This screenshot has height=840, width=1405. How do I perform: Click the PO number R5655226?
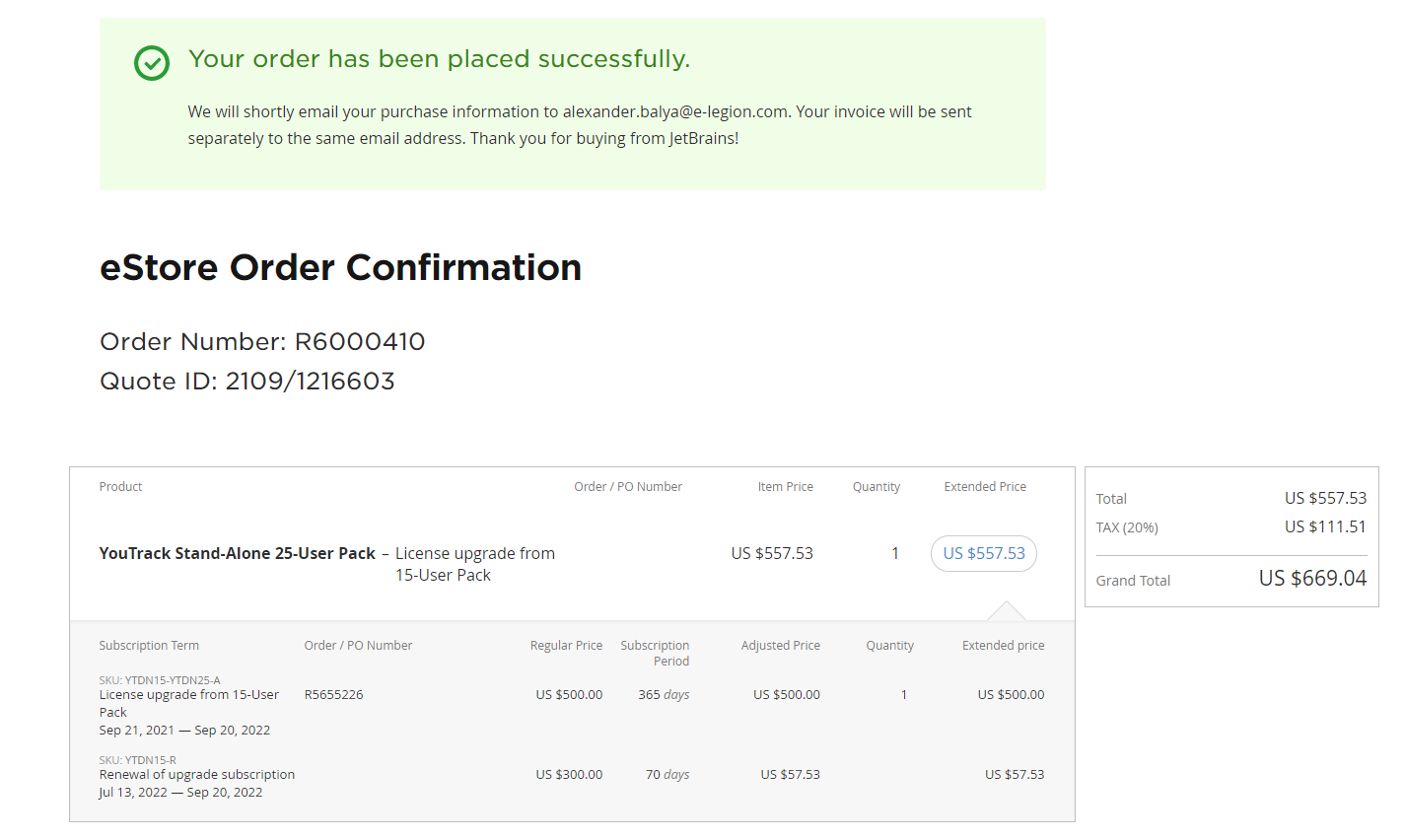[x=333, y=695]
